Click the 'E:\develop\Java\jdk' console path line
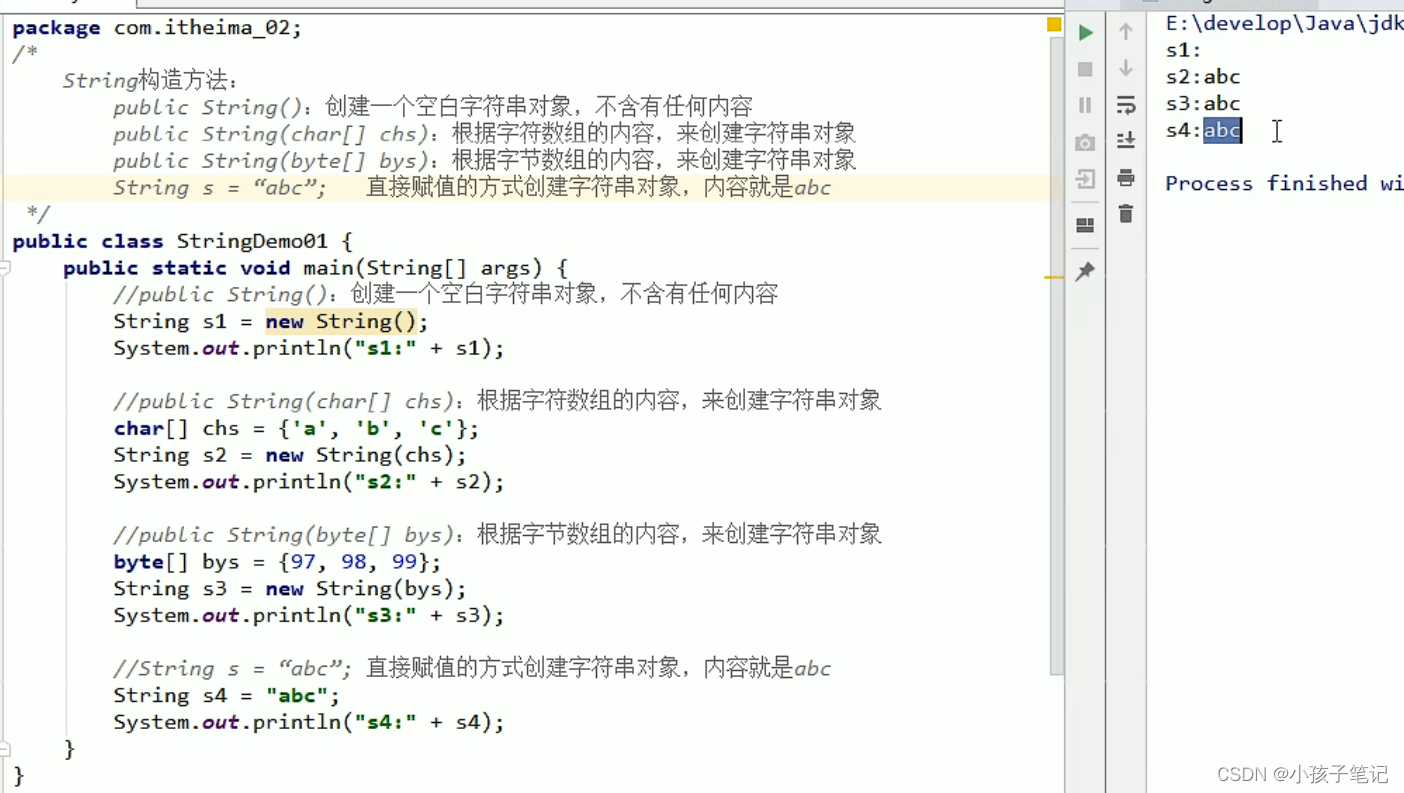The width and height of the screenshot is (1404, 793). [x=1285, y=24]
